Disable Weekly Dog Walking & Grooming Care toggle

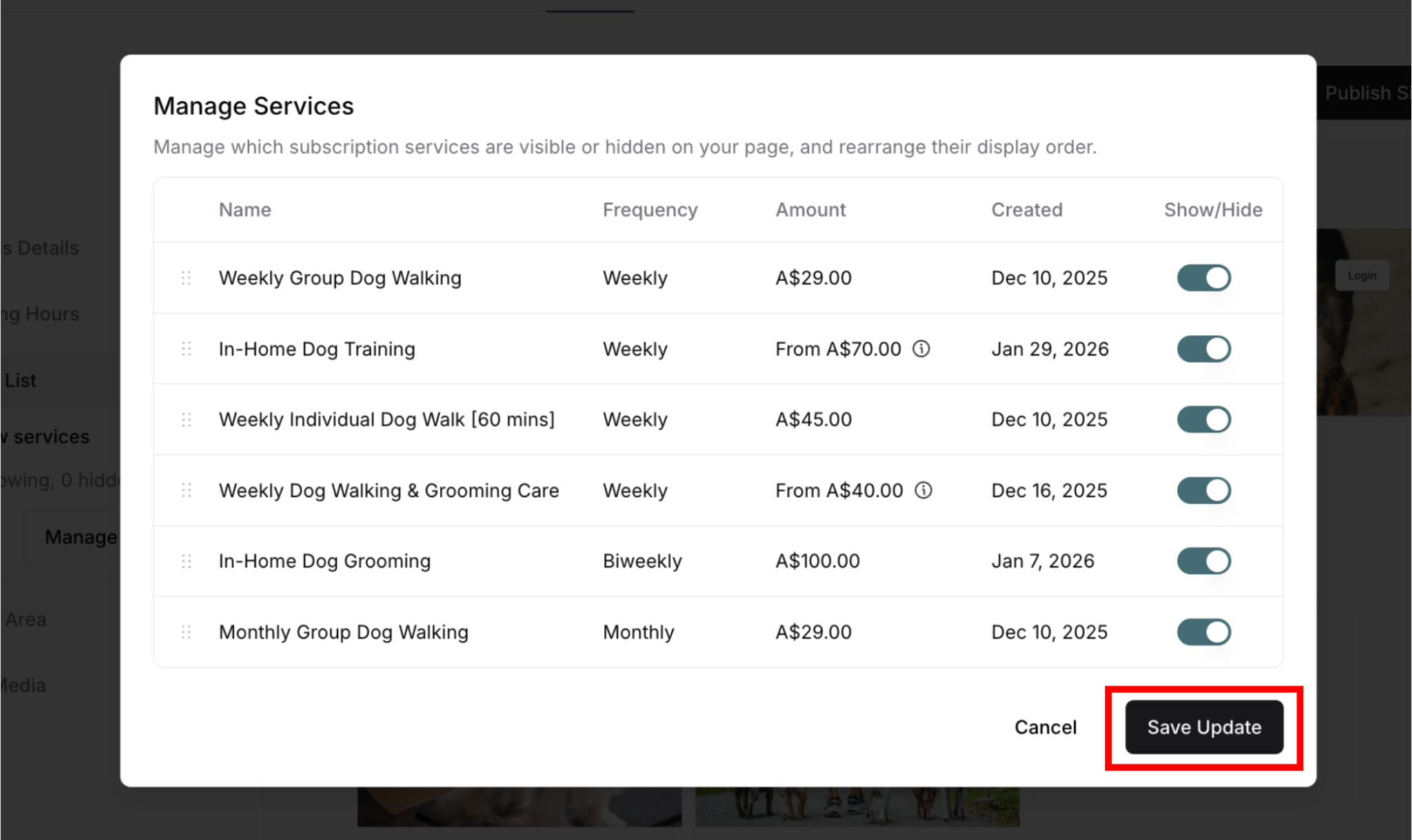[x=1203, y=491]
